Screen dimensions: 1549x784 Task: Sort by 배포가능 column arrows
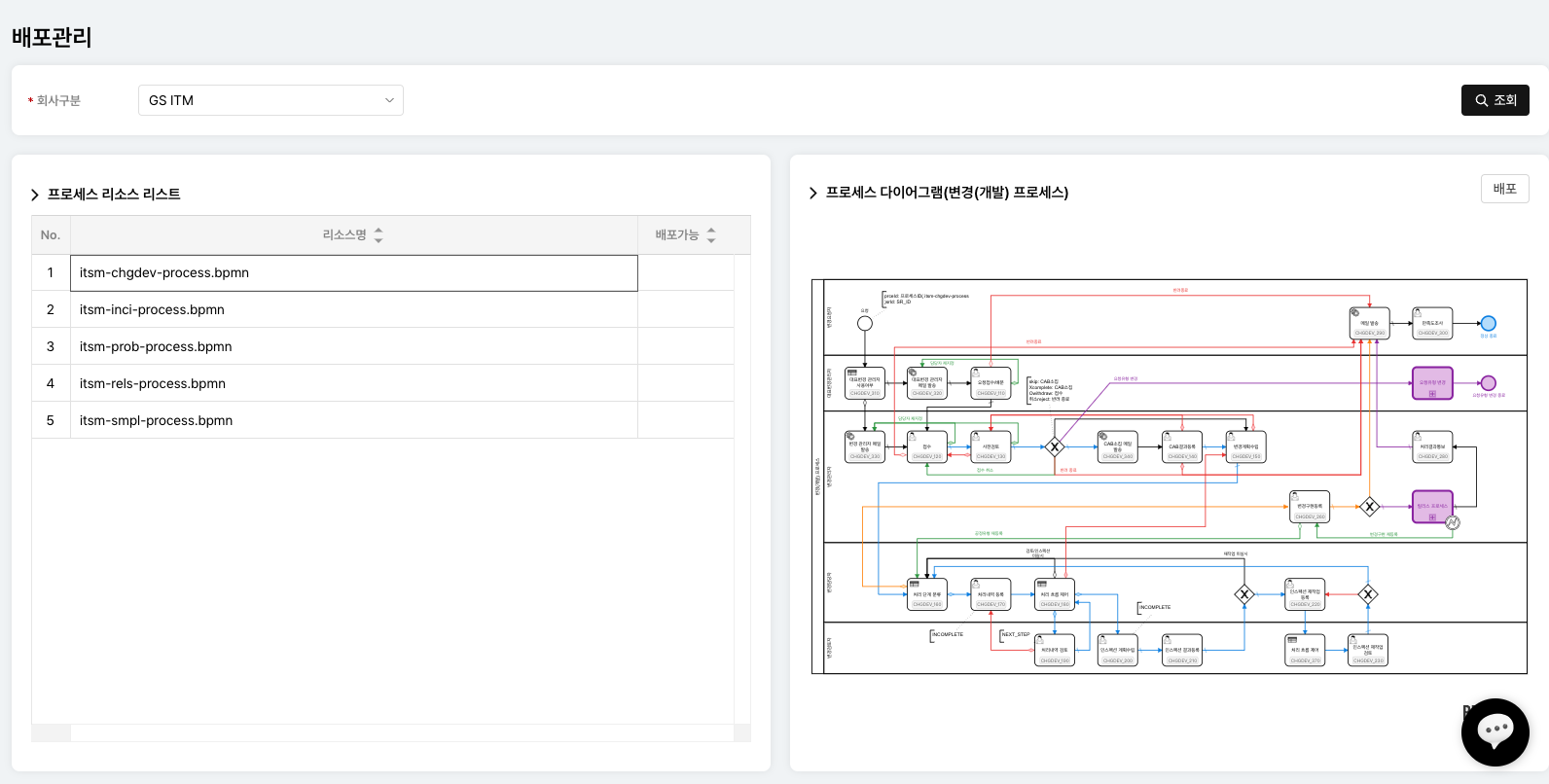pos(711,235)
